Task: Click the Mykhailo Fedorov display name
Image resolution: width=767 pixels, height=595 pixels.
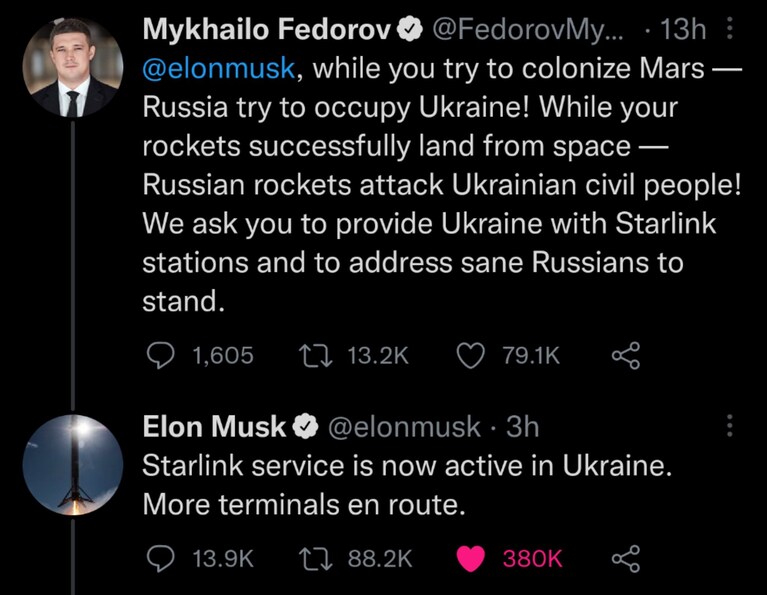Action: pyautogui.click(x=267, y=29)
